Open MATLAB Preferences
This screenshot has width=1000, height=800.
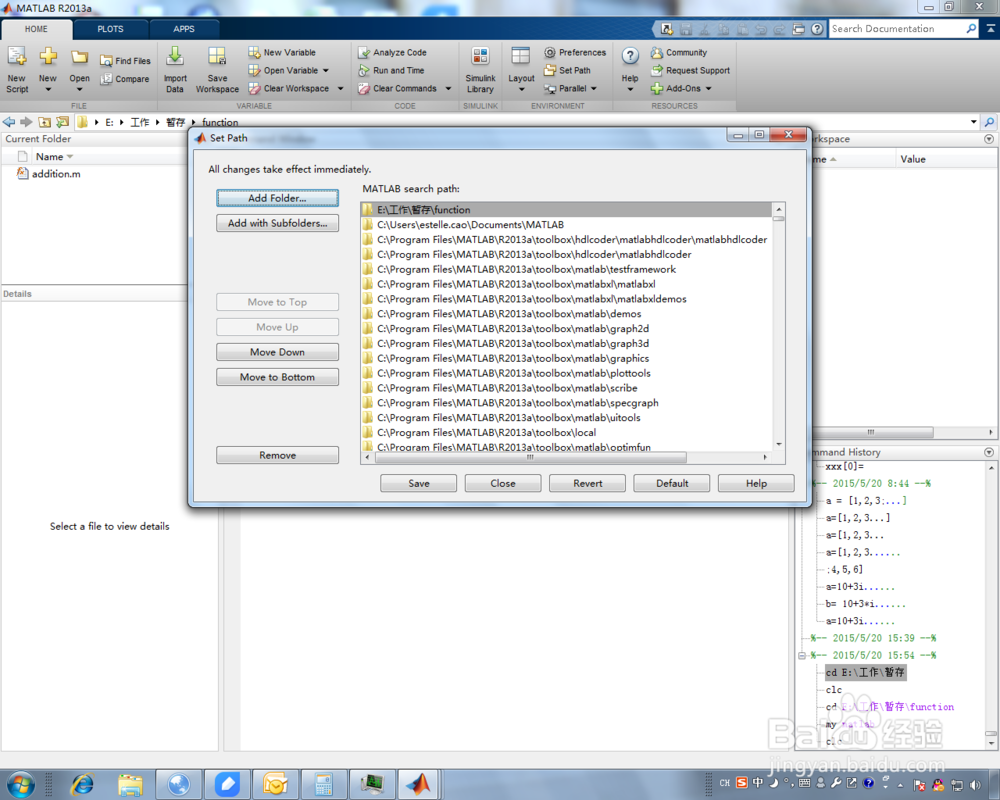coord(575,52)
